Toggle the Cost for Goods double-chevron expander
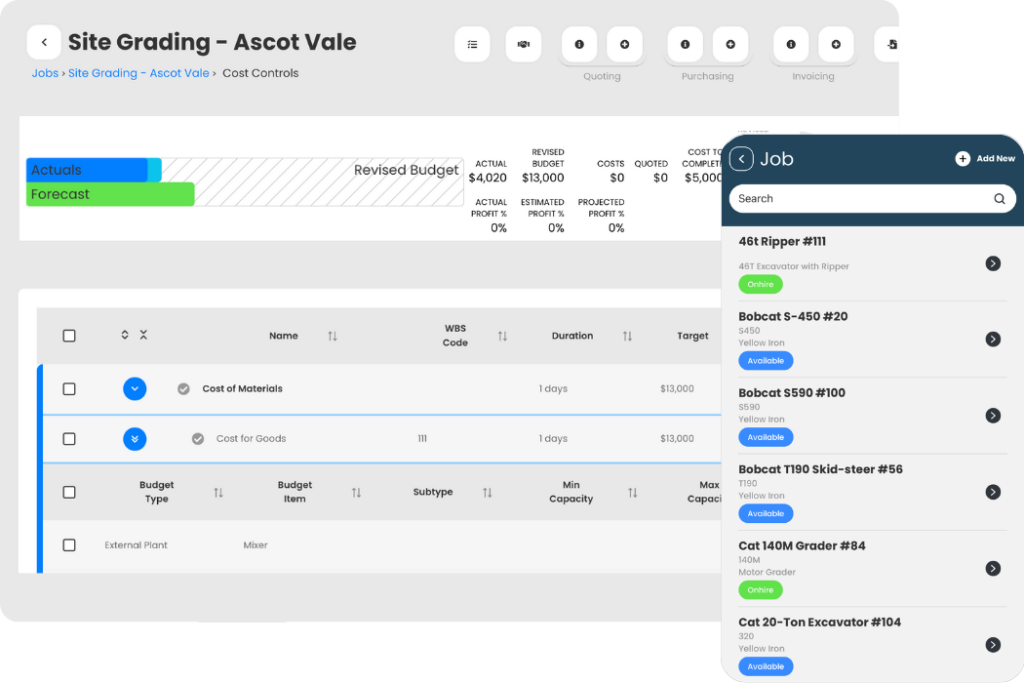Image resolution: width=1024 pixels, height=683 pixels. click(135, 439)
